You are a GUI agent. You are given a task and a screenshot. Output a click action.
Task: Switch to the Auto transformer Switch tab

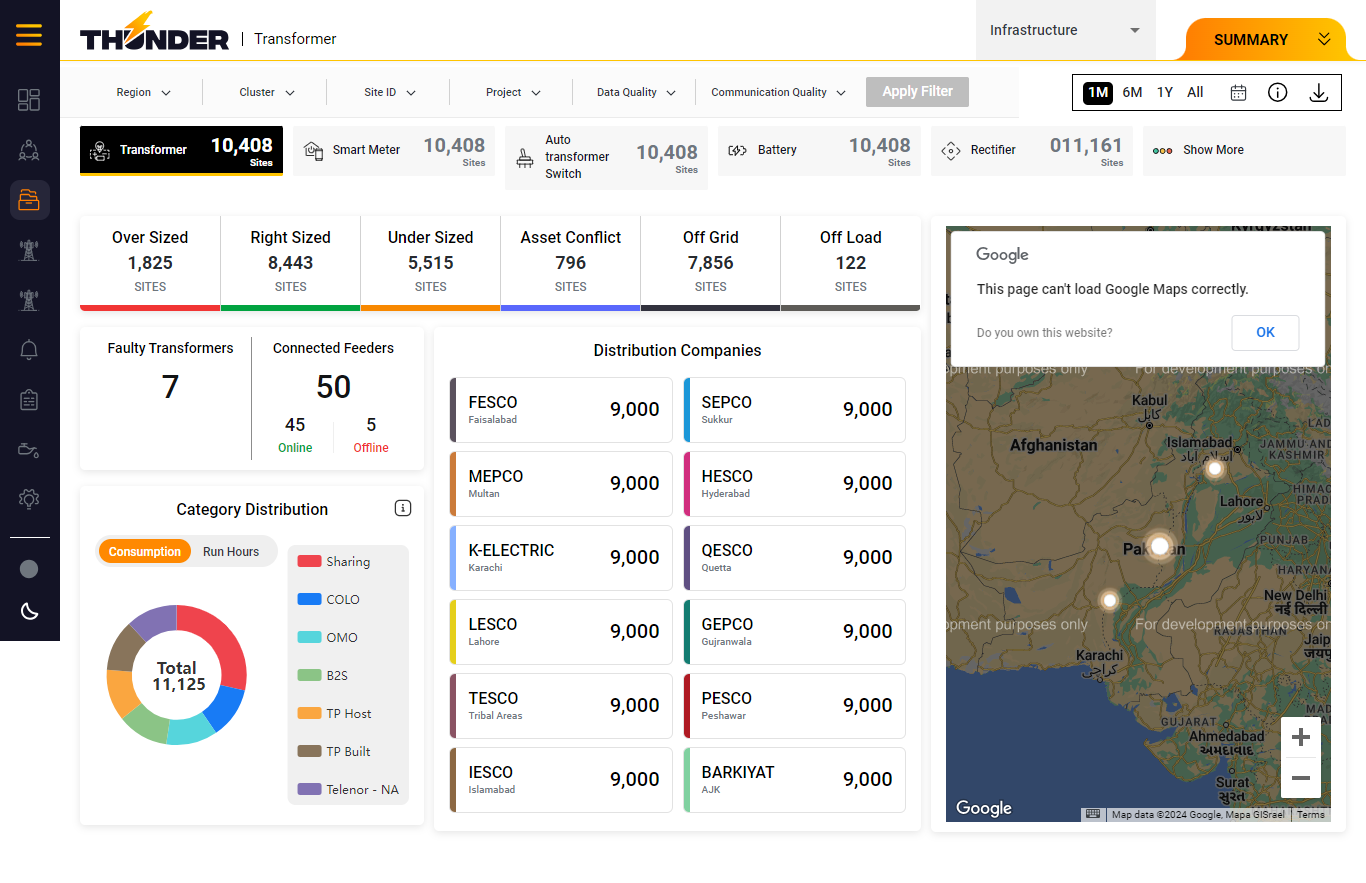pos(606,157)
